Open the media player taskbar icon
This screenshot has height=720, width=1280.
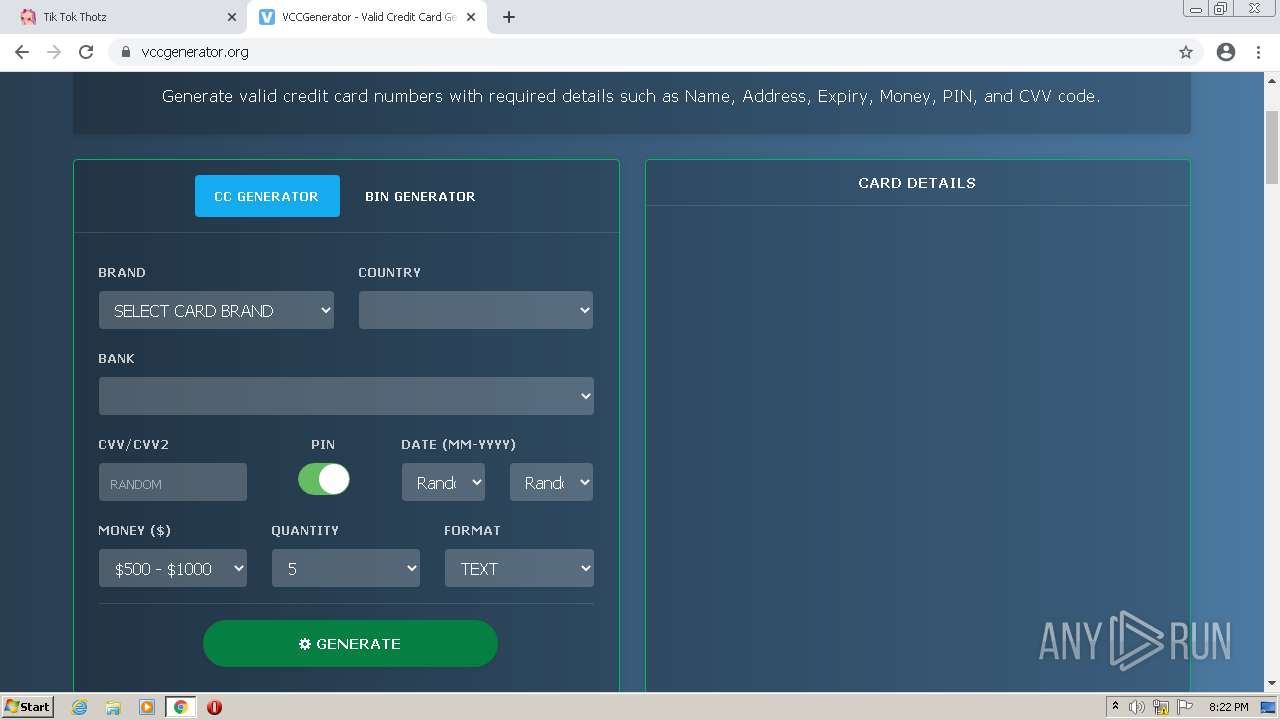tap(146, 707)
